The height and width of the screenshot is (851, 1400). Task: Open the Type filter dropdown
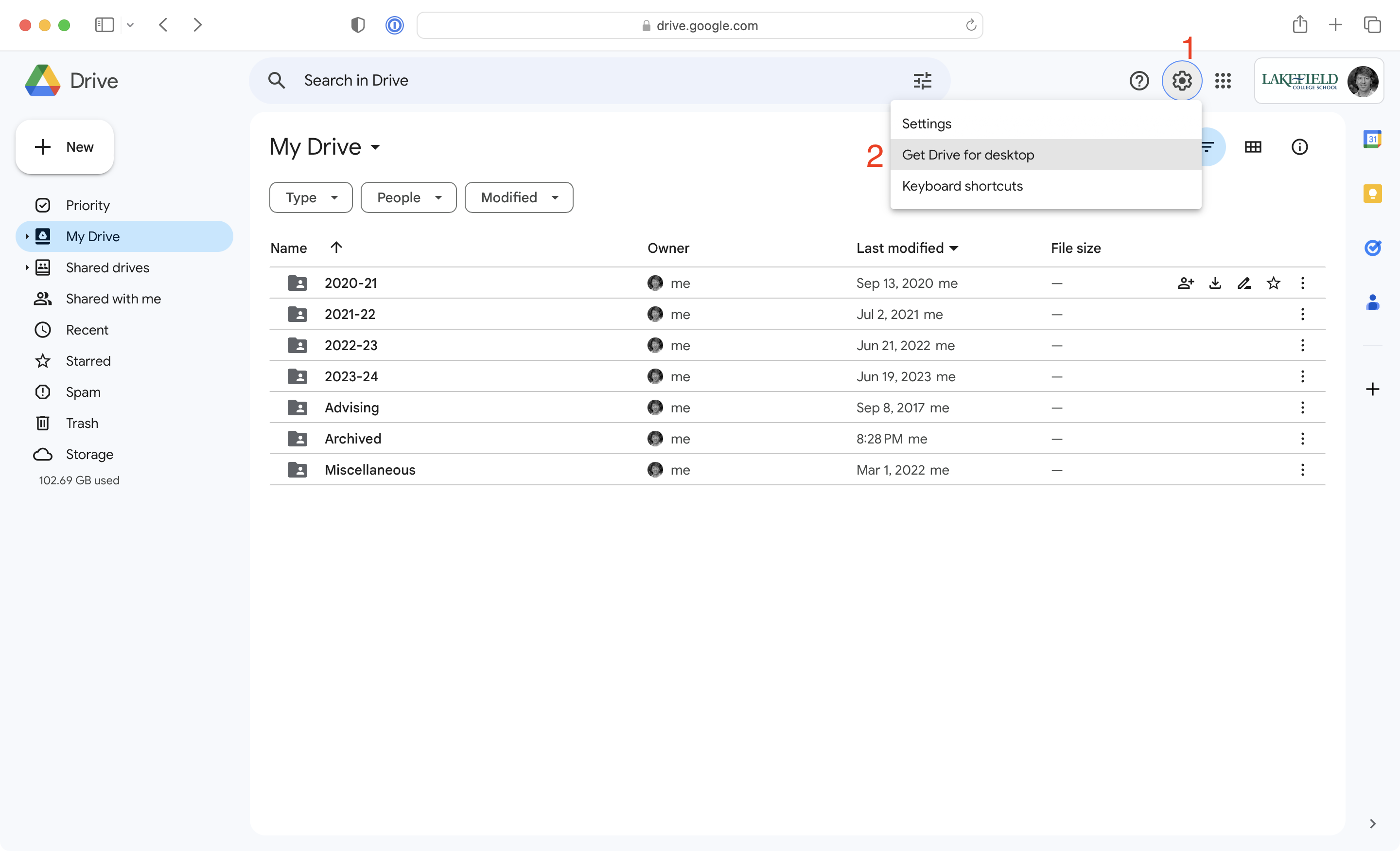(x=311, y=197)
